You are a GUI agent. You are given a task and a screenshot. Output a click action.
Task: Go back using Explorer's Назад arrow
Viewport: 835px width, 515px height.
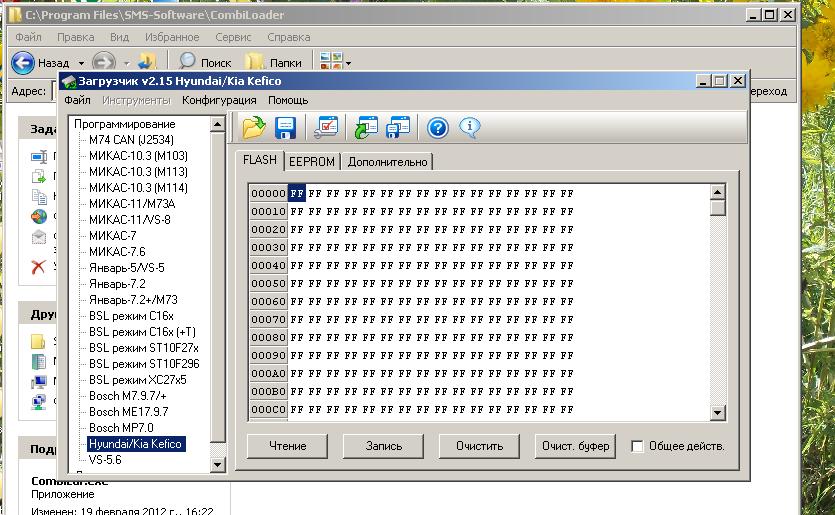coord(23,63)
